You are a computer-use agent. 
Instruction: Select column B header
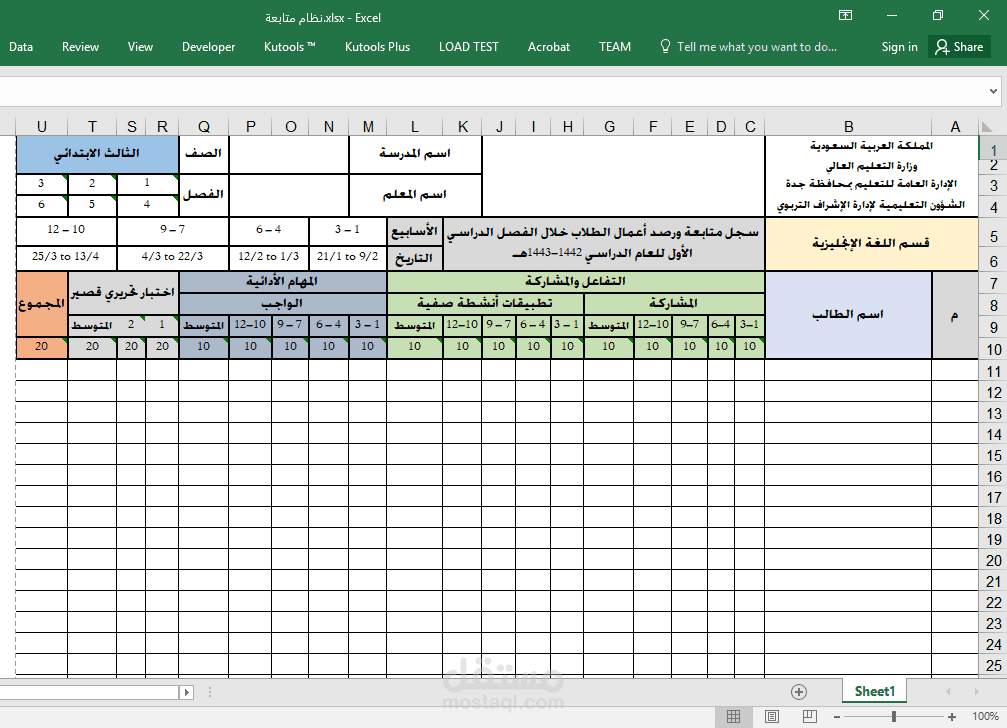coord(848,126)
